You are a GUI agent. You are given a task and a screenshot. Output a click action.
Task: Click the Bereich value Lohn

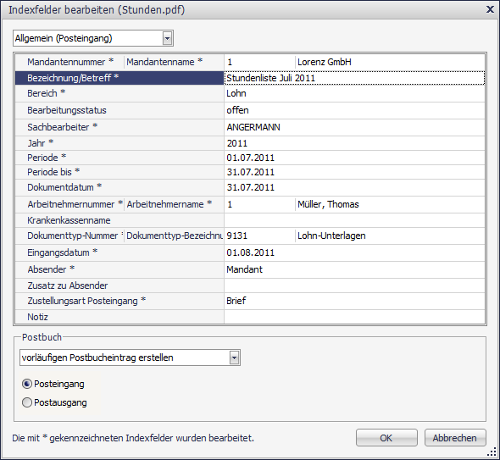click(x=355, y=94)
